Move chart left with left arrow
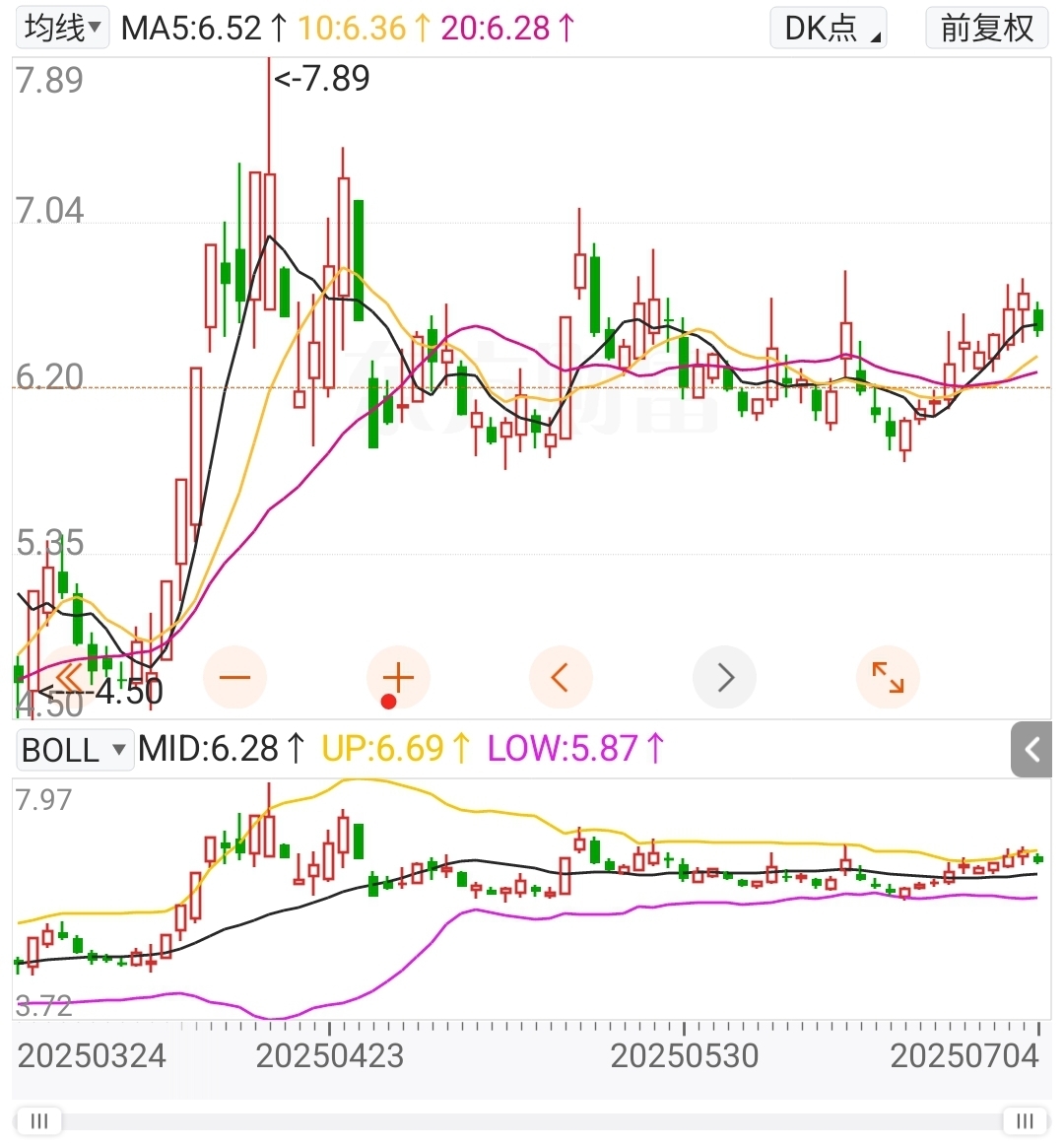Viewport: 1064px width, 1145px height. (x=561, y=678)
